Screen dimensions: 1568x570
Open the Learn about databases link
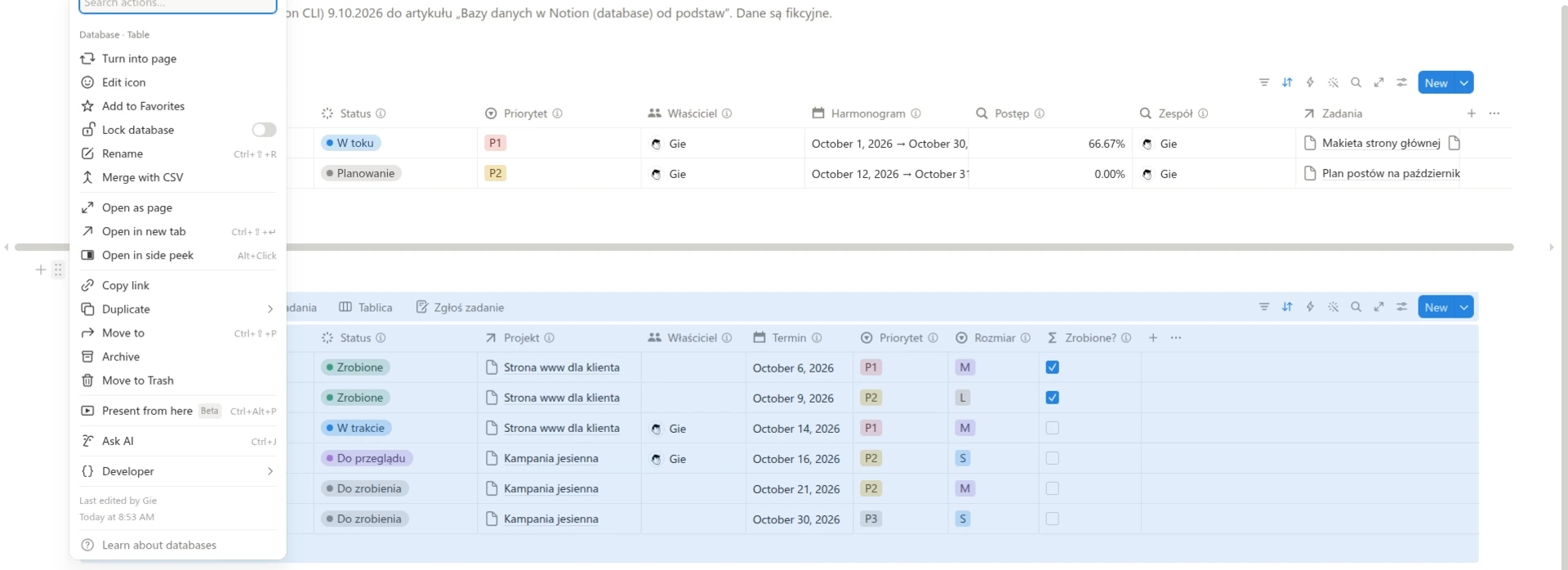pos(159,546)
